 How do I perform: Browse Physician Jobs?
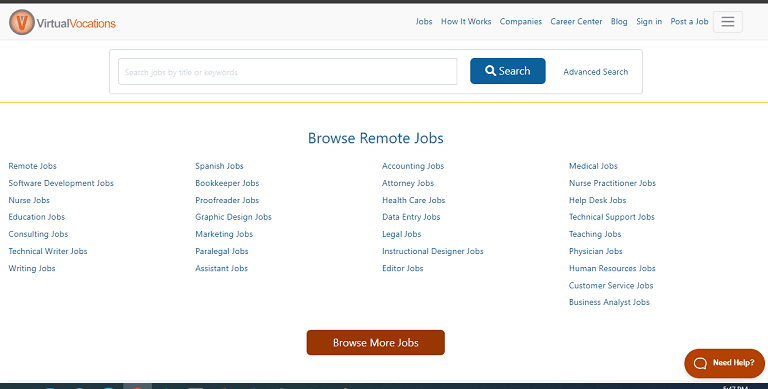[x=596, y=251]
